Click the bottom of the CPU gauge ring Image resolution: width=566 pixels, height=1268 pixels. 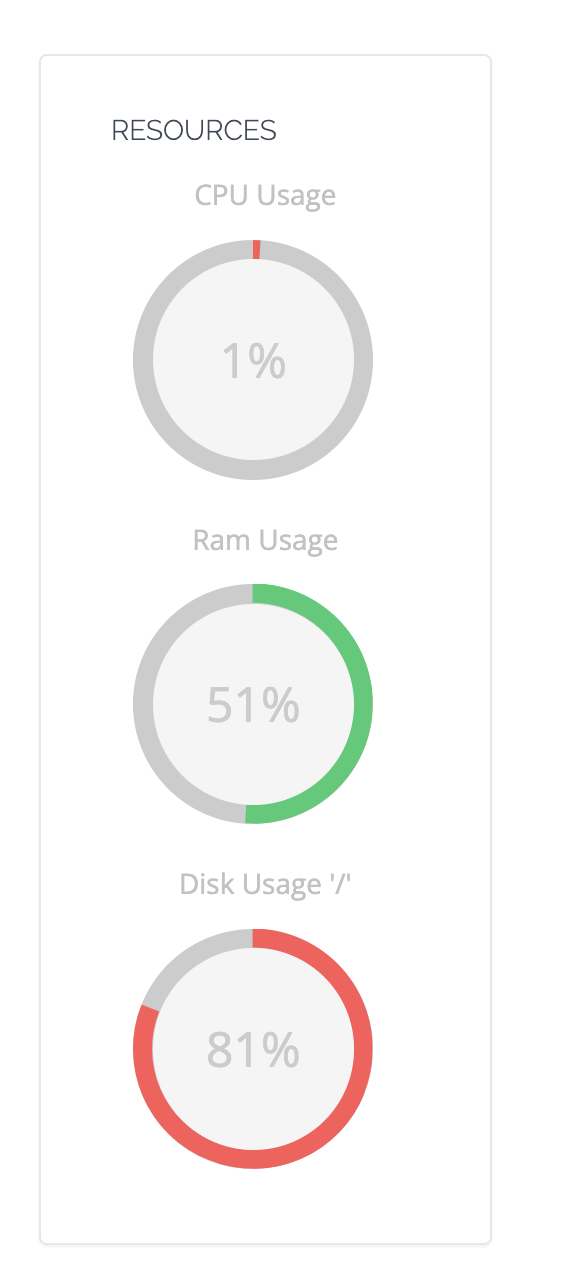253,470
